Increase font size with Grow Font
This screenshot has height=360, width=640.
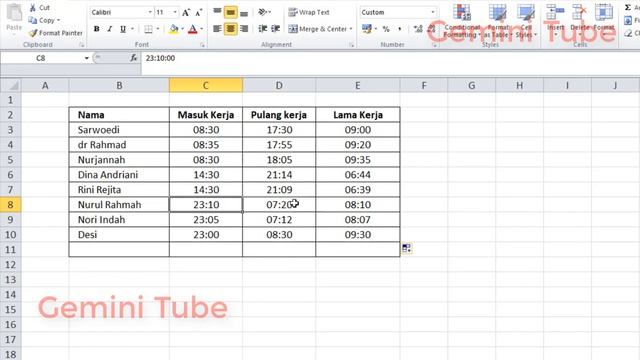point(186,13)
